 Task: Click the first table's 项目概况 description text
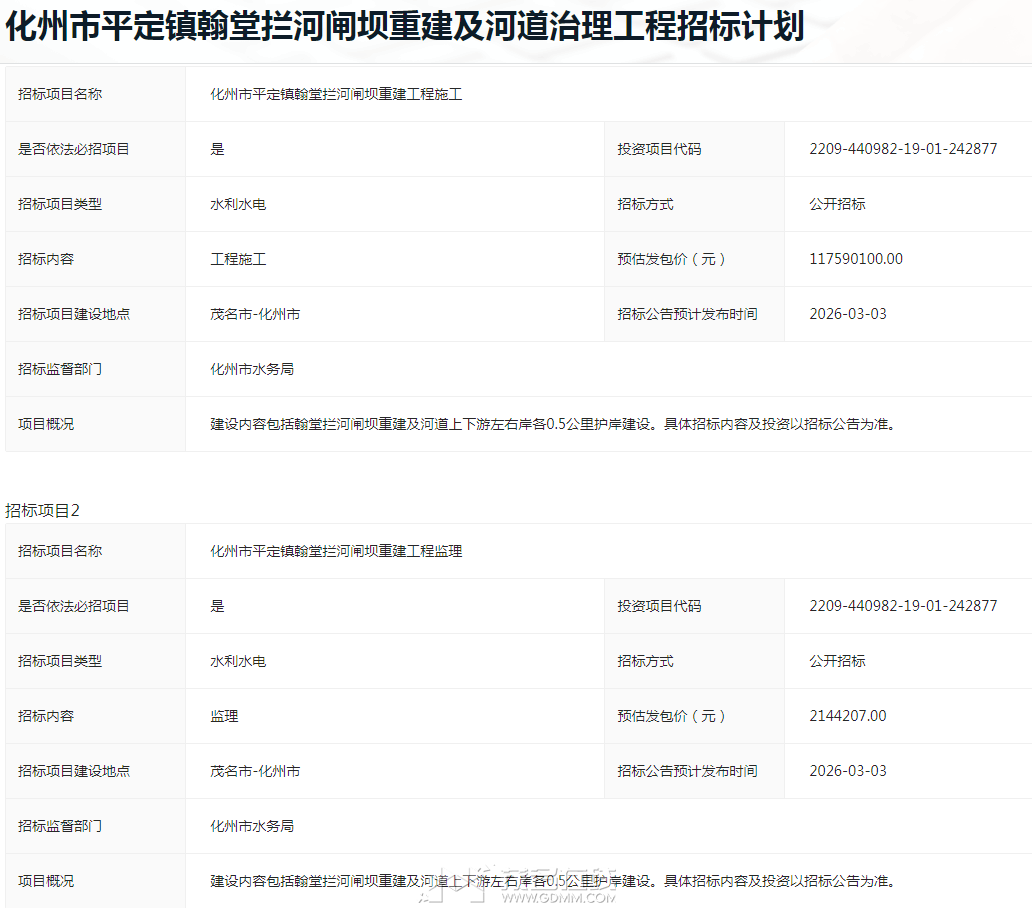[551, 424]
